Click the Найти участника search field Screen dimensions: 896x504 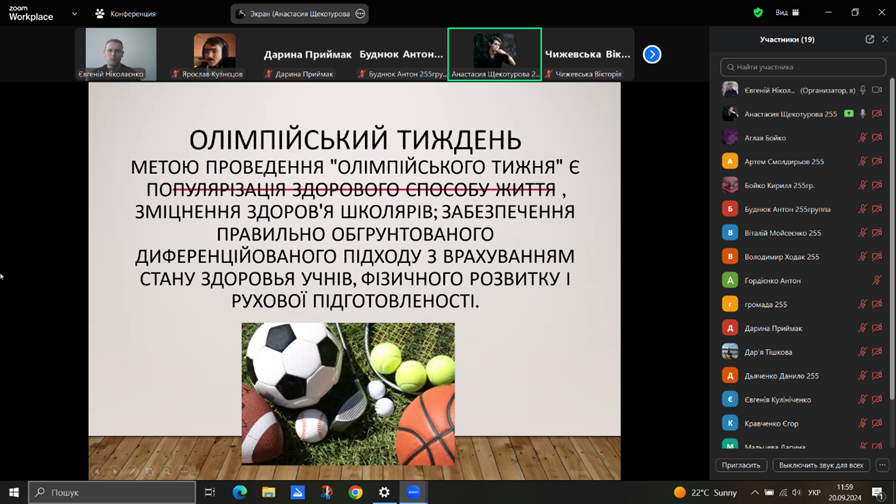tap(803, 67)
